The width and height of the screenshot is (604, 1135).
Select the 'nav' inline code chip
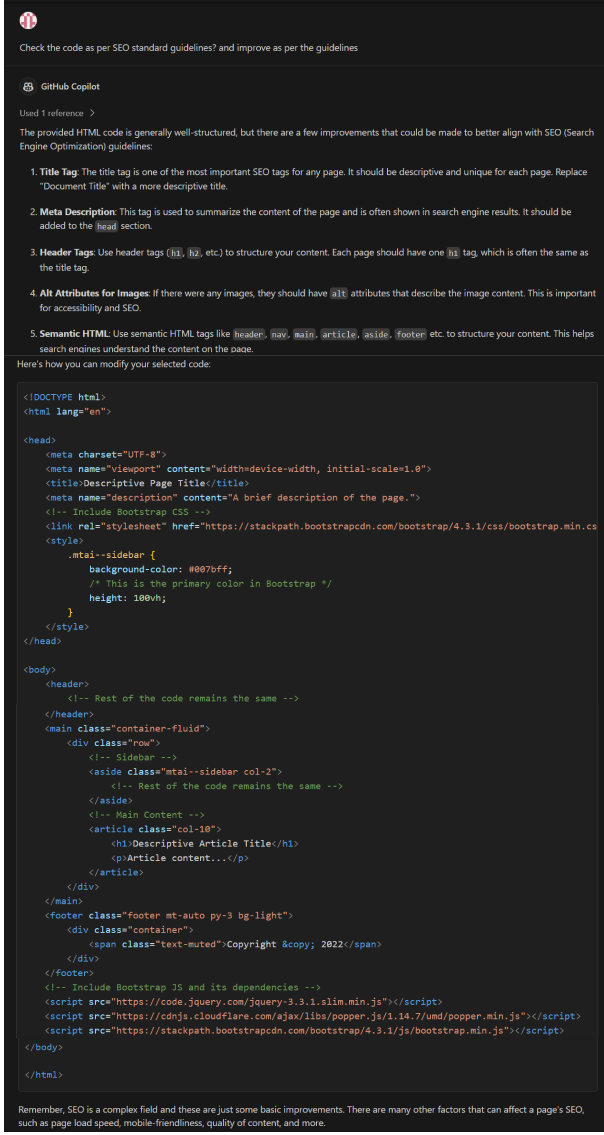(279, 335)
